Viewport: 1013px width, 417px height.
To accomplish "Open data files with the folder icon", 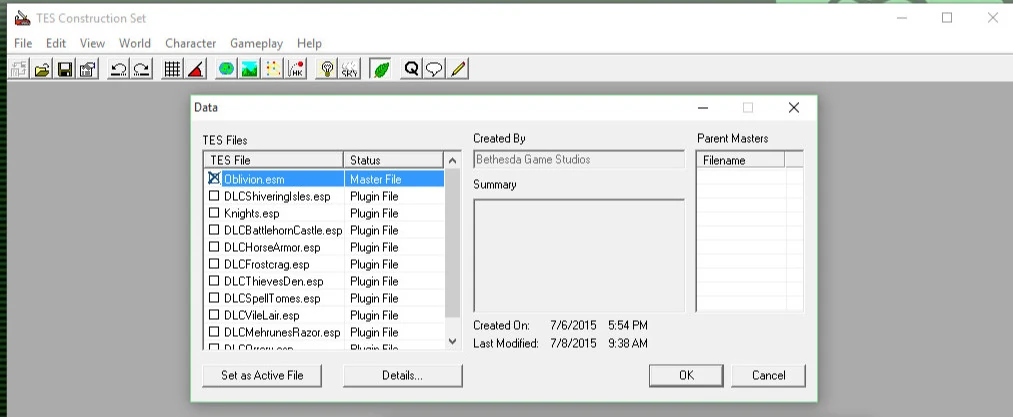I will coord(42,69).
